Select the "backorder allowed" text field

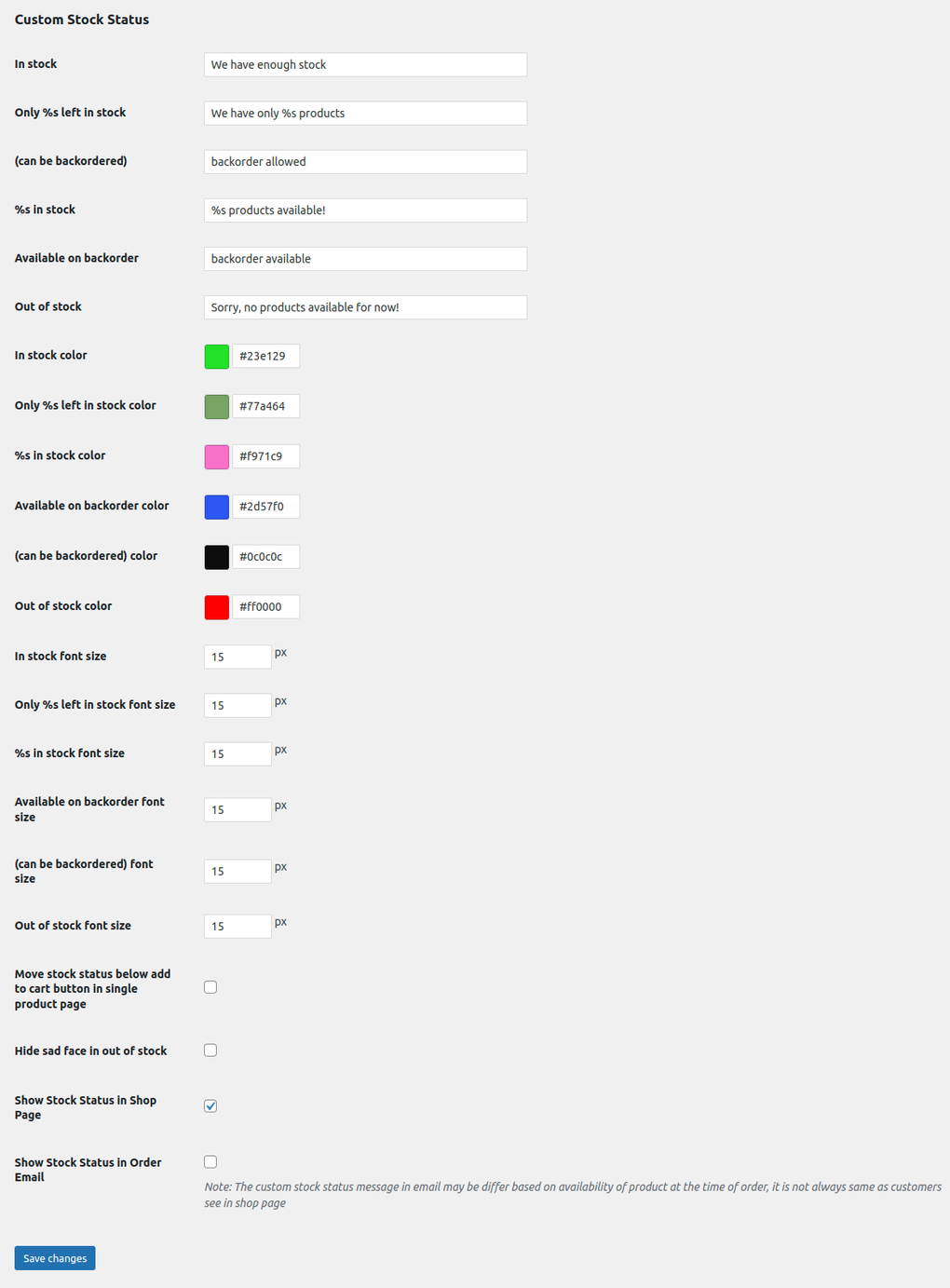point(365,161)
